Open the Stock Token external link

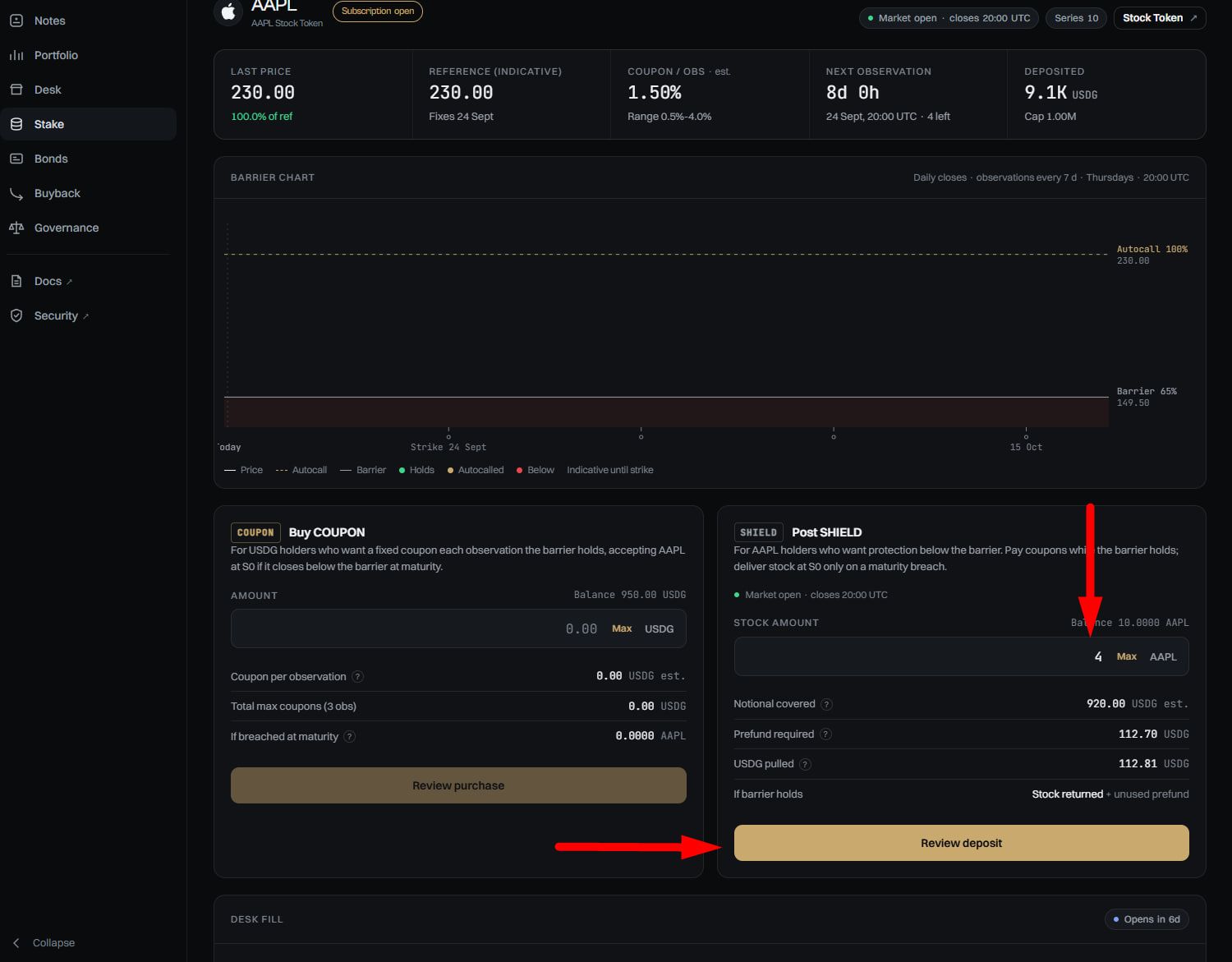(x=1160, y=18)
